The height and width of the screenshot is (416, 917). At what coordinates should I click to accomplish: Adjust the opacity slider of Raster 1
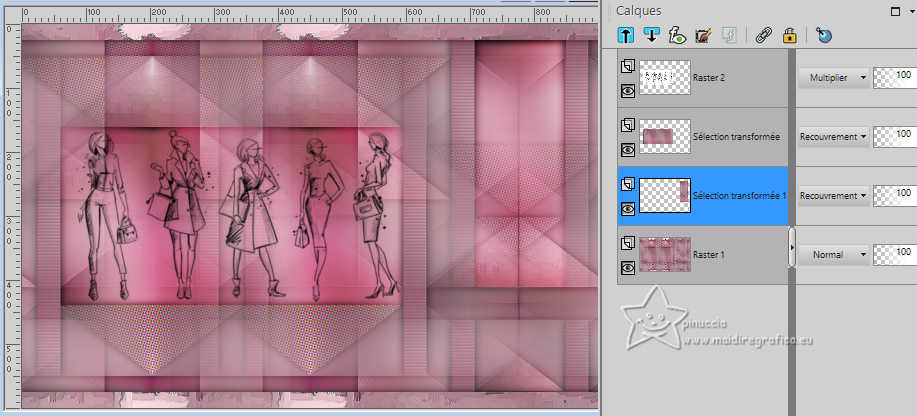pyautogui.click(x=895, y=255)
